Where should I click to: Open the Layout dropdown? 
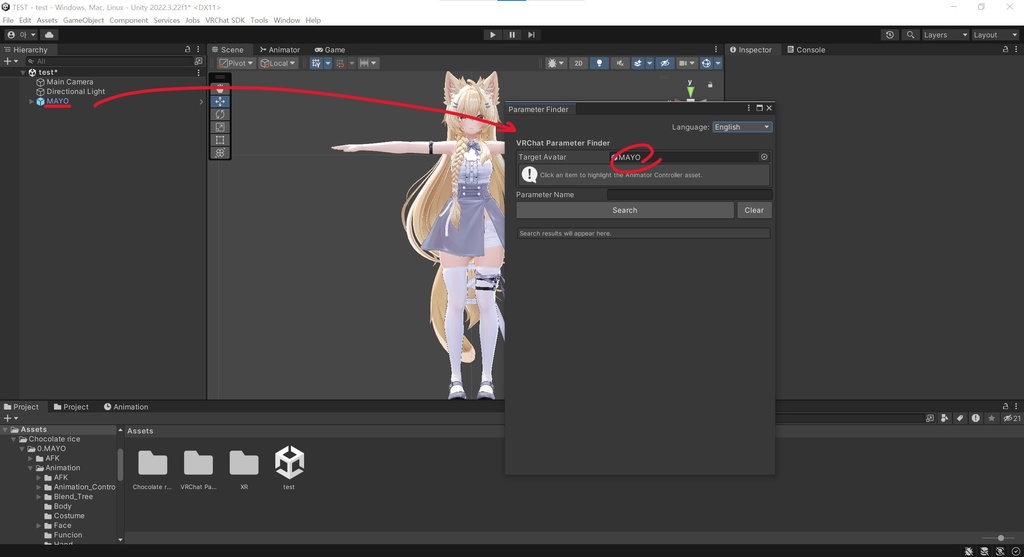pos(995,35)
